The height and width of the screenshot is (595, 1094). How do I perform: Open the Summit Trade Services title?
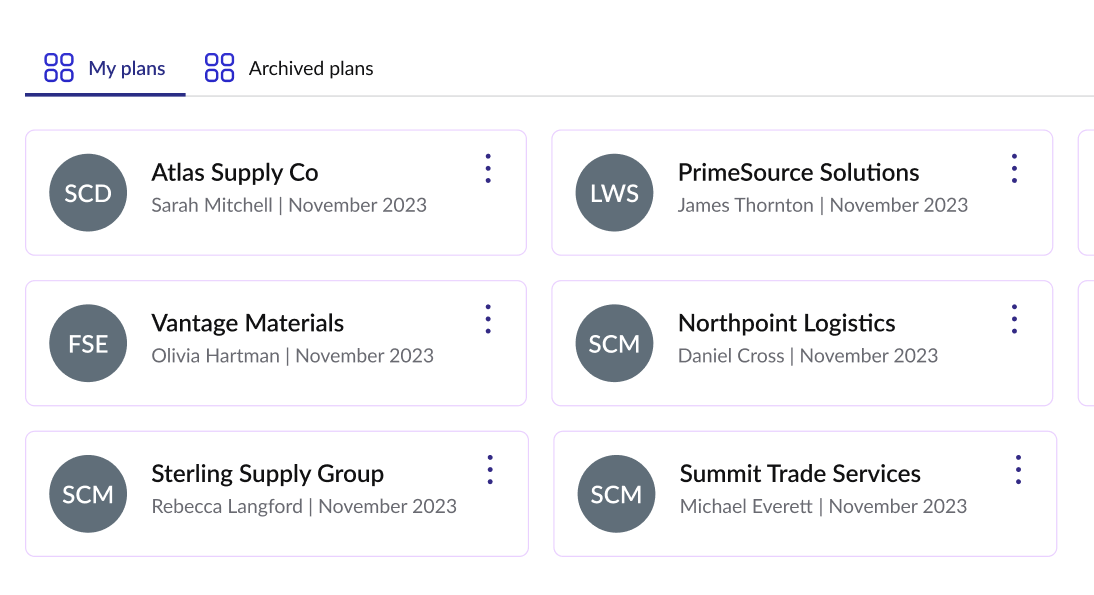pos(800,474)
